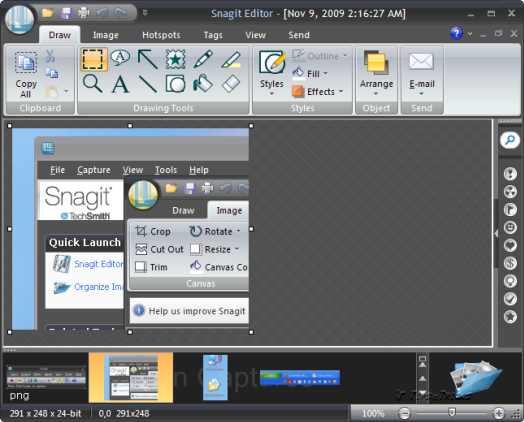Click the 100% zoom level label
The width and height of the screenshot is (524, 422).
tap(373, 413)
